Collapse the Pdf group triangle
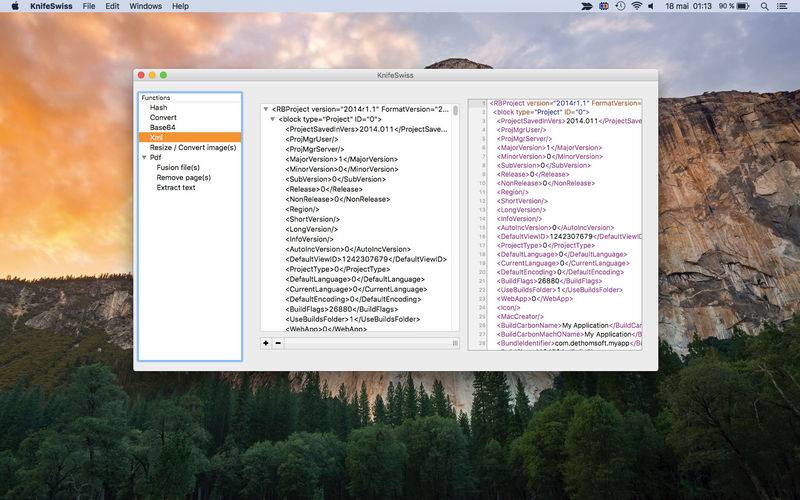Image resolution: width=800 pixels, height=500 pixels. point(144,158)
